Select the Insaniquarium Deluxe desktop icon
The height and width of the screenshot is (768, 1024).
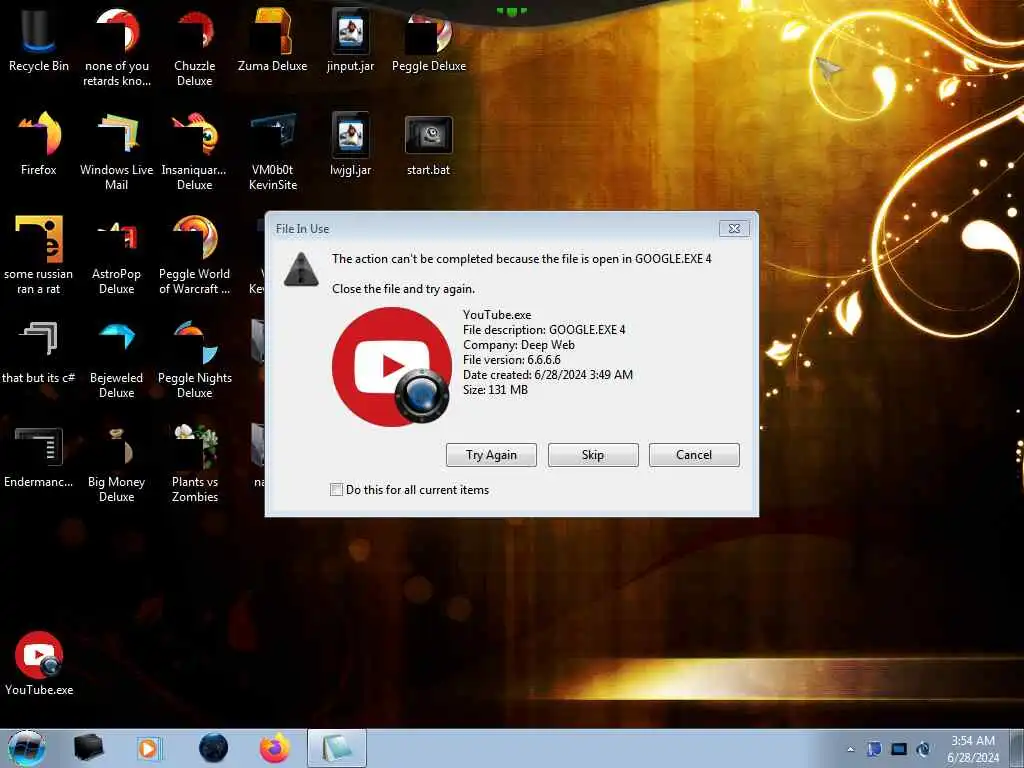pyautogui.click(x=195, y=151)
